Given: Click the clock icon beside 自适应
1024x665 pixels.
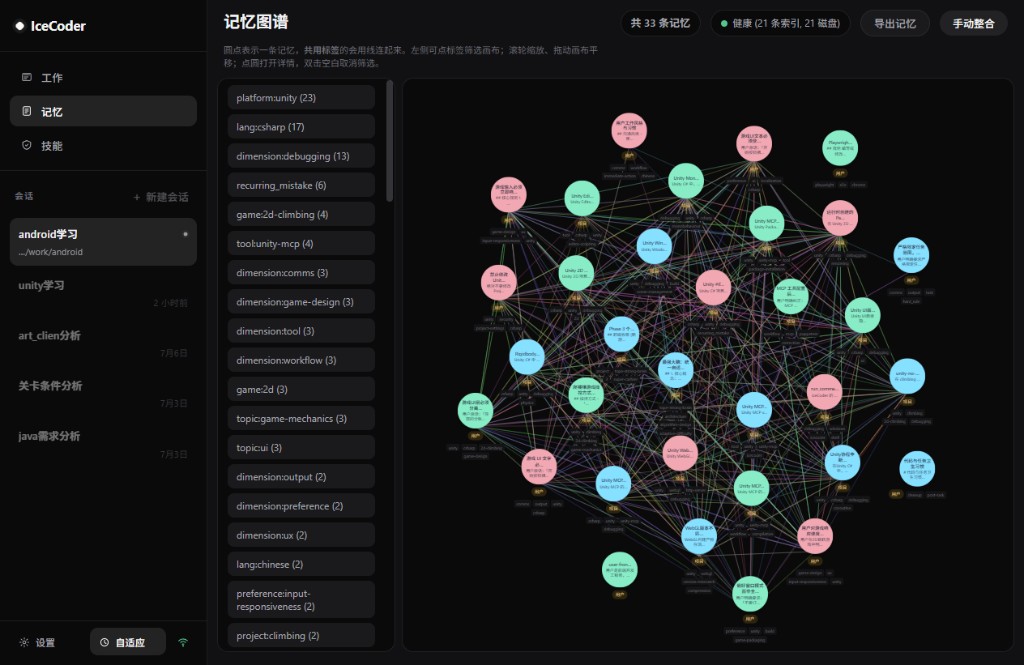Looking at the screenshot, I should click(x=104, y=642).
